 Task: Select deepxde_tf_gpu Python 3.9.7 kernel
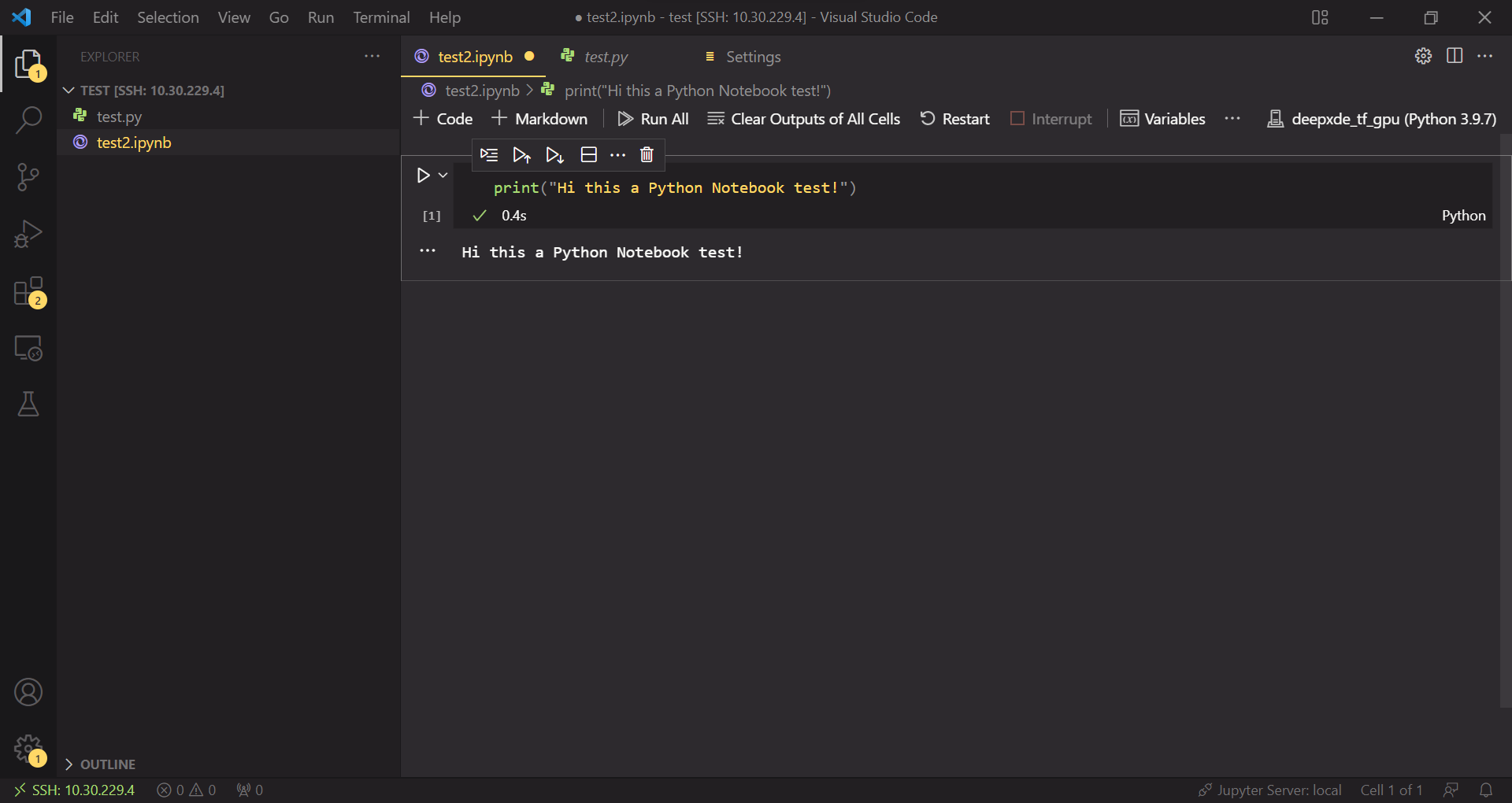pos(1383,119)
